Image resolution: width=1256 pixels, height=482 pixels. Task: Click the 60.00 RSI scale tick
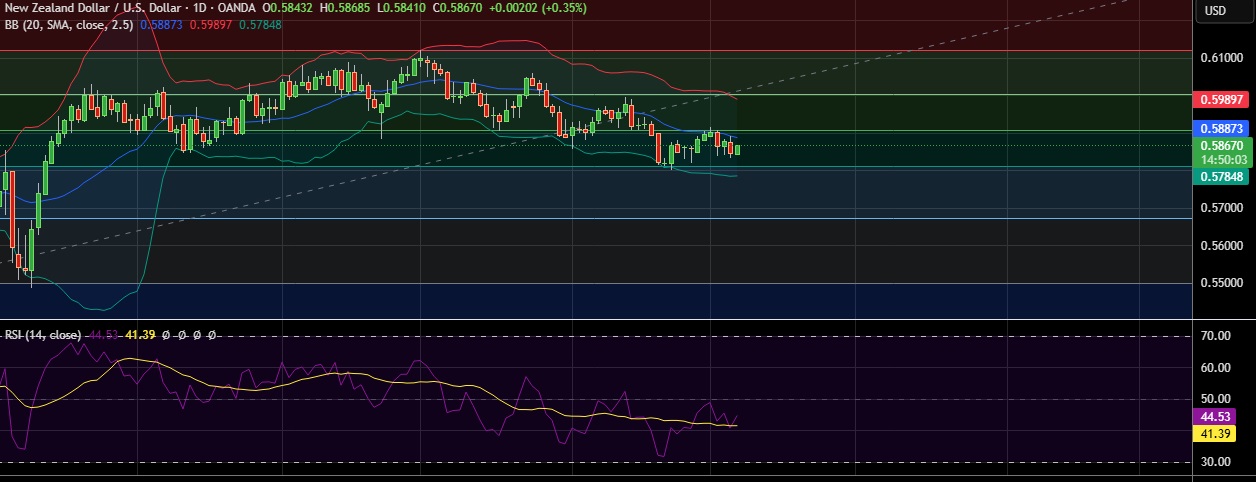coord(1216,368)
